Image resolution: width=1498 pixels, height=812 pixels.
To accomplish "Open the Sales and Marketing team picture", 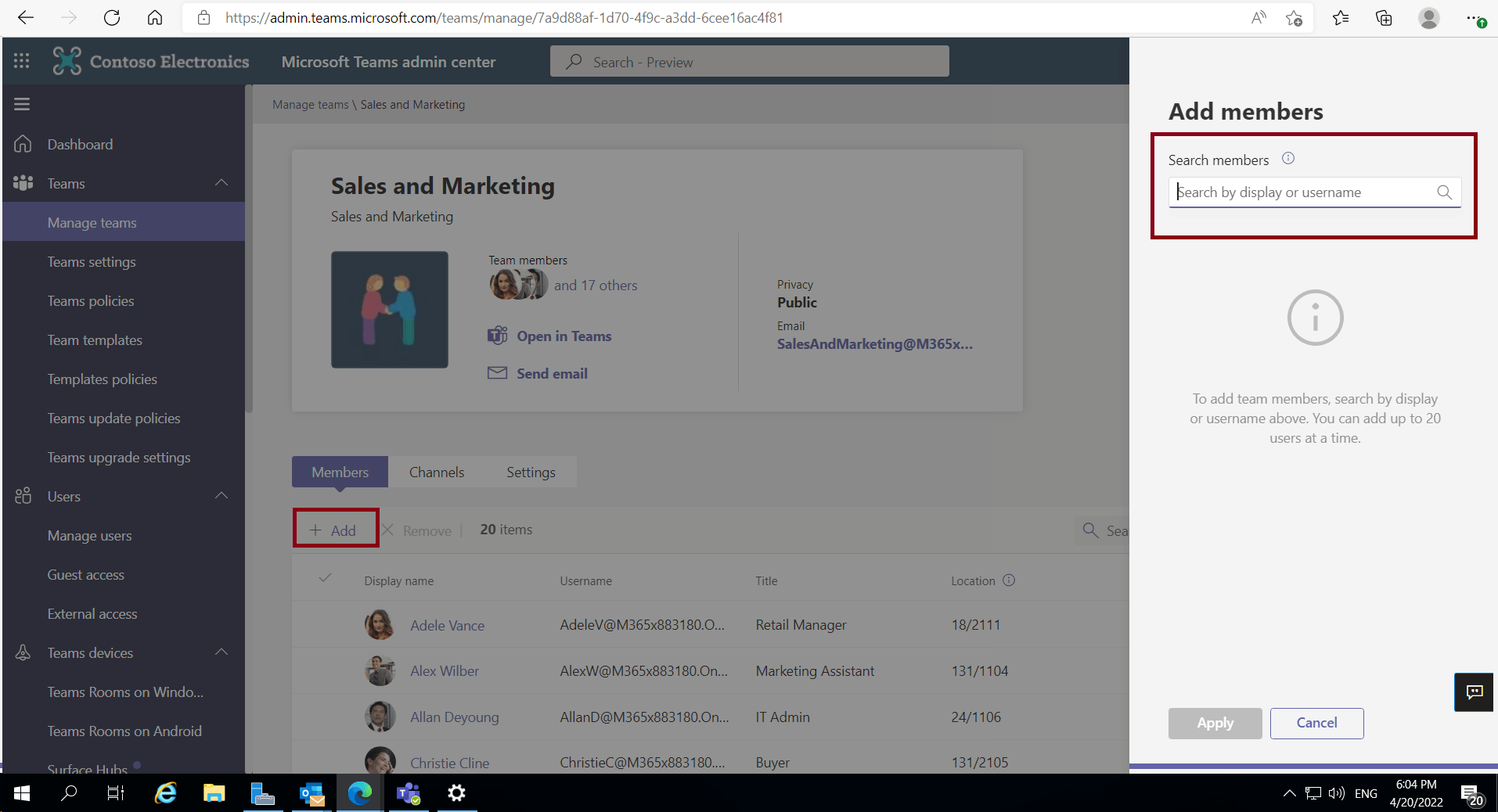I will tap(390, 310).
